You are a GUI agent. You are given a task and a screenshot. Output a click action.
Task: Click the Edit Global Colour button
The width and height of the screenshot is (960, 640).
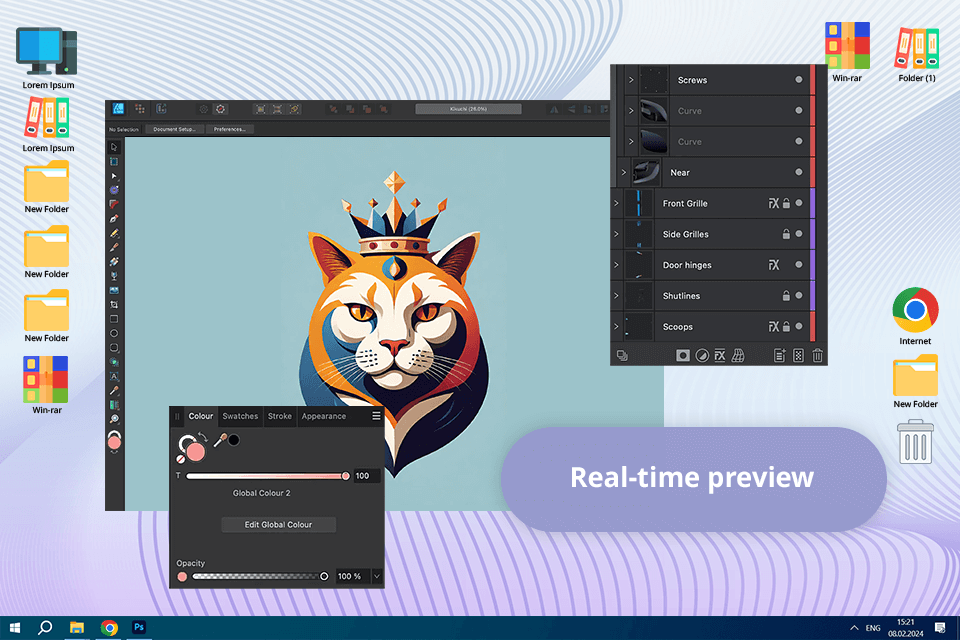(x=279, y=524)
